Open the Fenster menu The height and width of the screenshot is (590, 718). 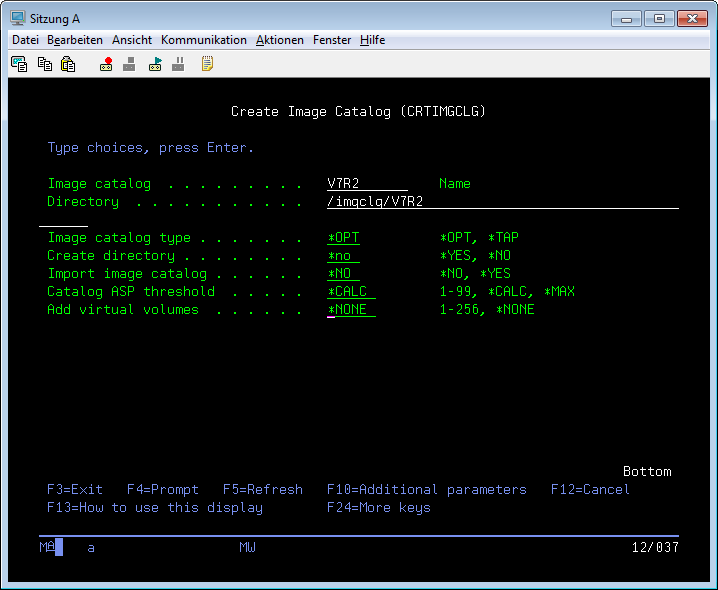[332, 40]
